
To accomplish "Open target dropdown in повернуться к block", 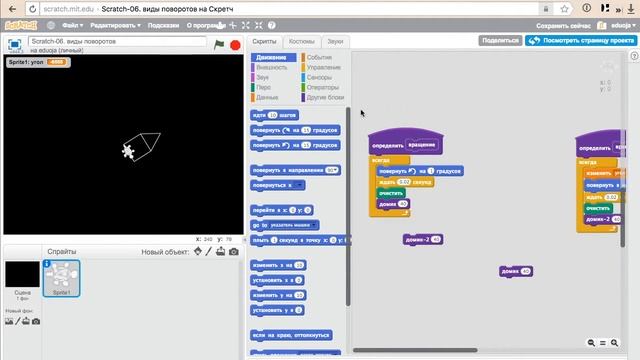I will coord(298,185).
